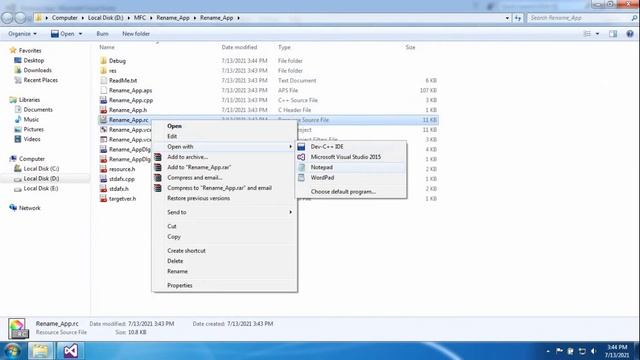The width and height of the screenshot is (640, 360).
Task: Click Computer in address breadcrumb
Action: tap(64, 18)
